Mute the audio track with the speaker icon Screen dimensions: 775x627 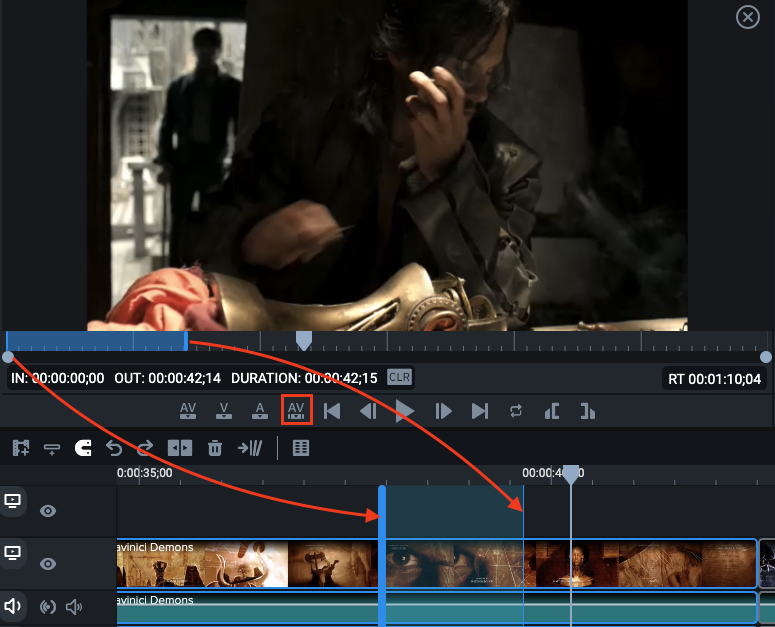(12, 606)
